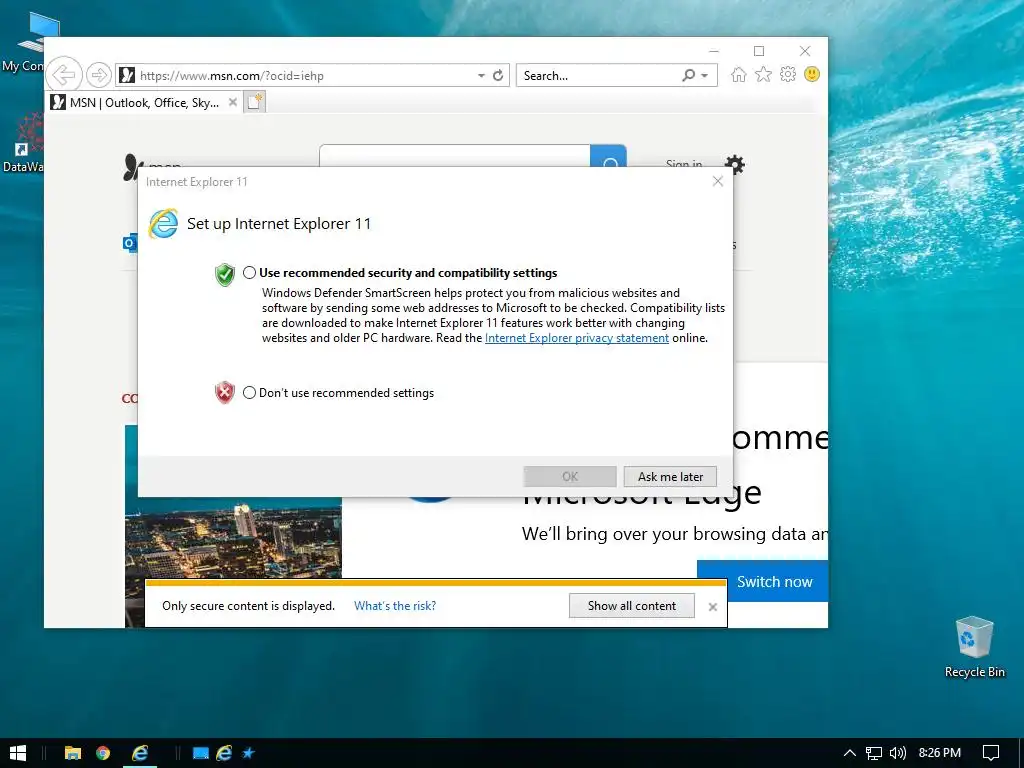Open the Windows Start button
The width and height of the screenshot is (1024, 768).
(18, 753)
